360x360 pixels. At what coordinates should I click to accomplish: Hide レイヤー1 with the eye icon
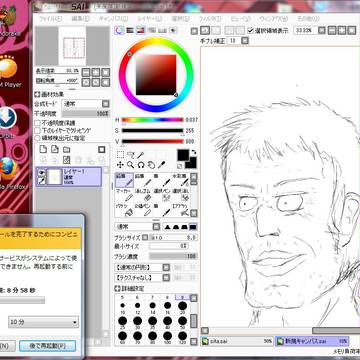pyautogui.click(x=42, y=173)
